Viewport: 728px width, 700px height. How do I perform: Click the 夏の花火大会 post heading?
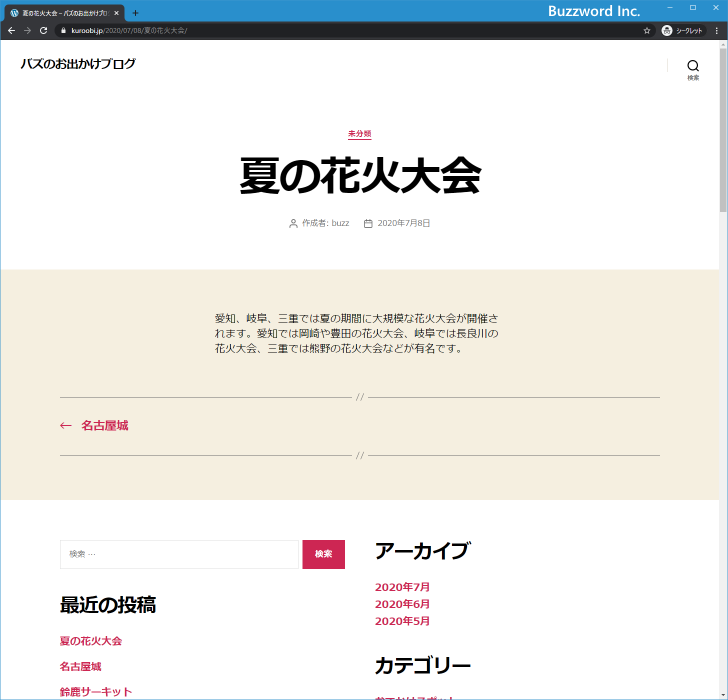pos(360,175)
